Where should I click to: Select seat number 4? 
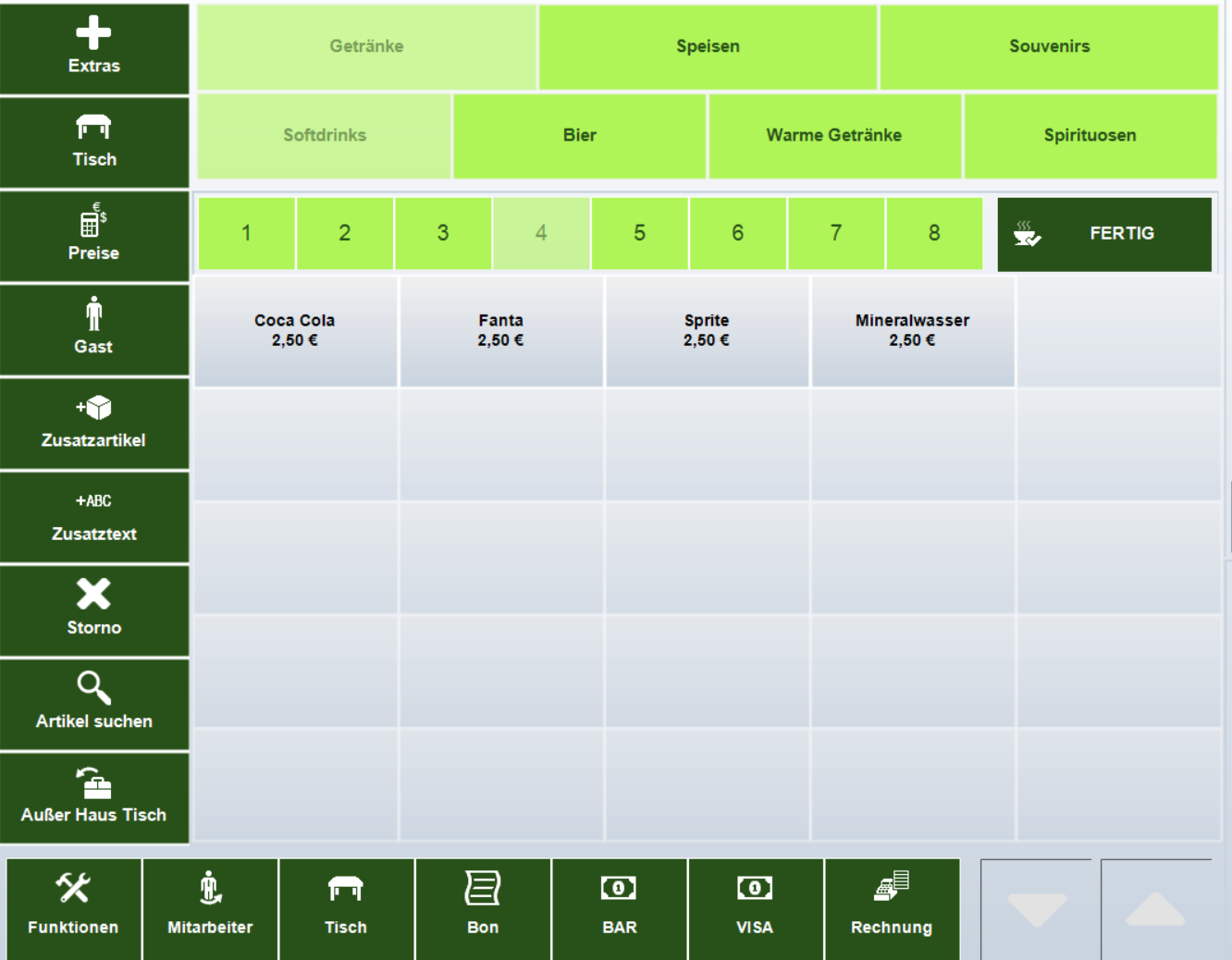tap(541, 233)
